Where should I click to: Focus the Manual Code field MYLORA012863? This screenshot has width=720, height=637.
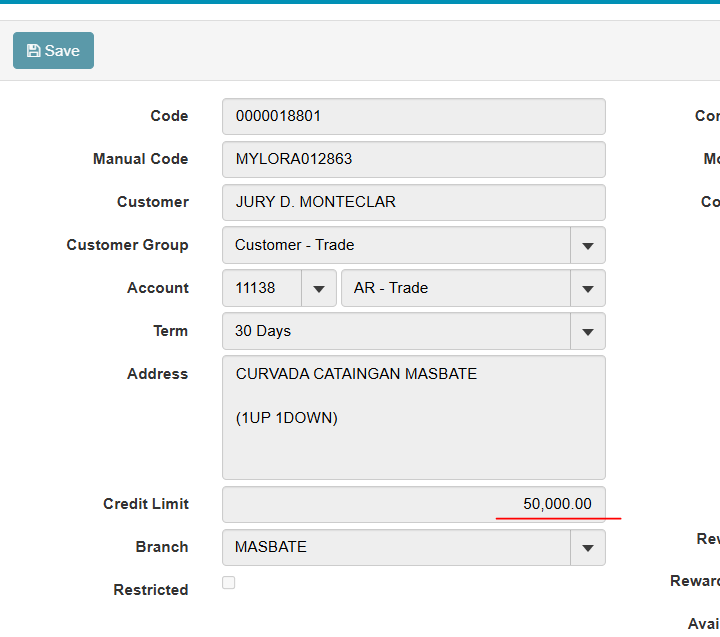(x=413, y=159)
